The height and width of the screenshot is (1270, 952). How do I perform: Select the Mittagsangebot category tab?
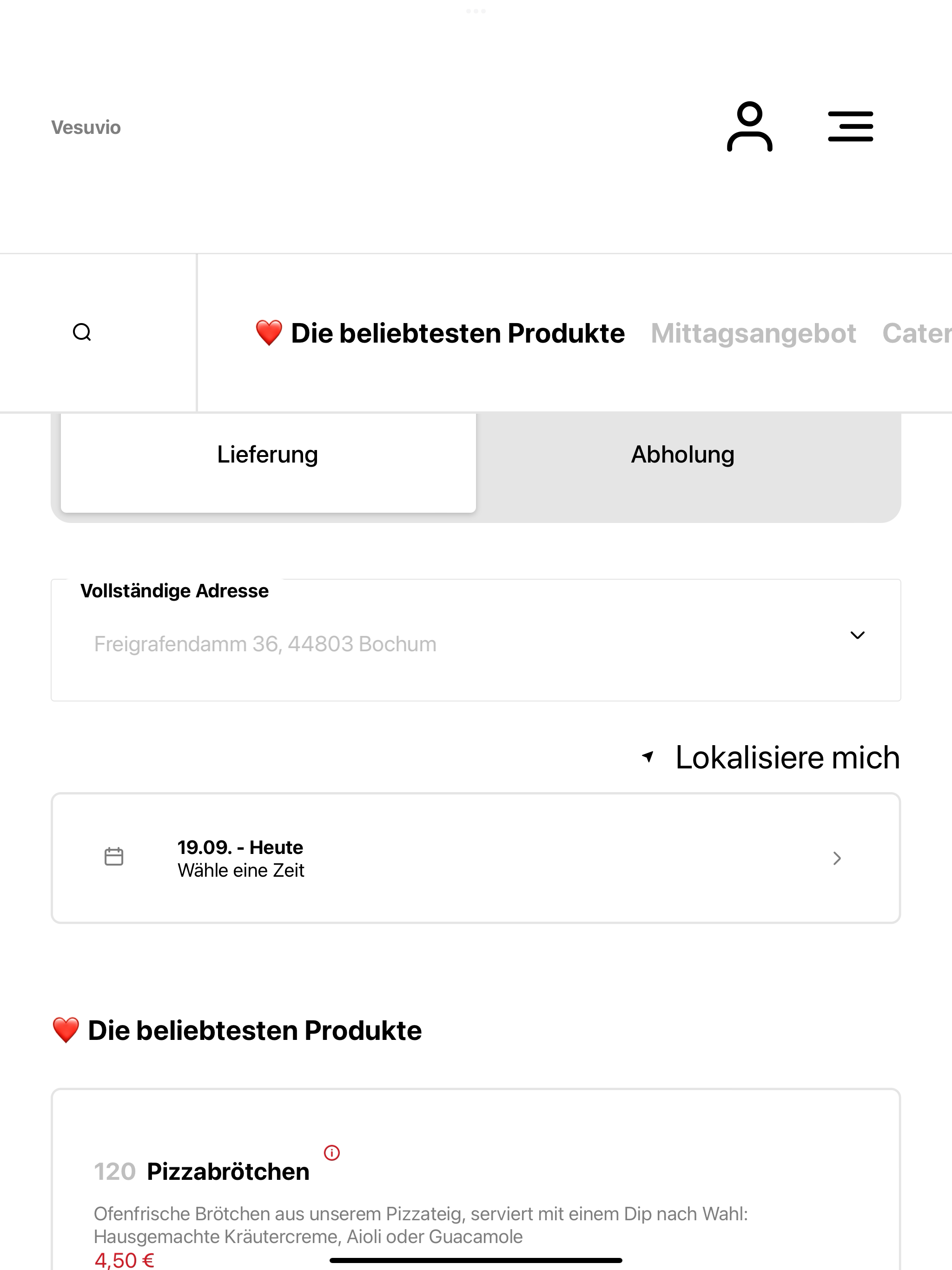(754, 334)
